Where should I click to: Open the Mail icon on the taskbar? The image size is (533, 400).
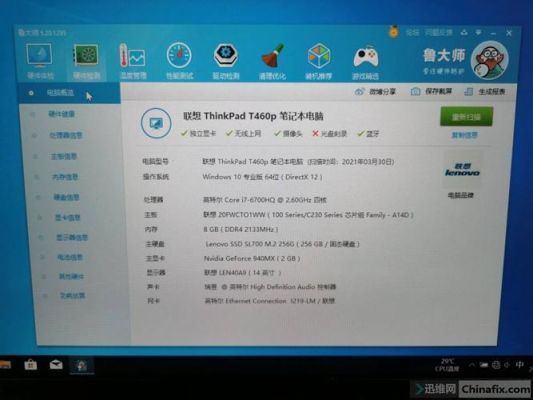pyautogui.click(x=56, y=365)
